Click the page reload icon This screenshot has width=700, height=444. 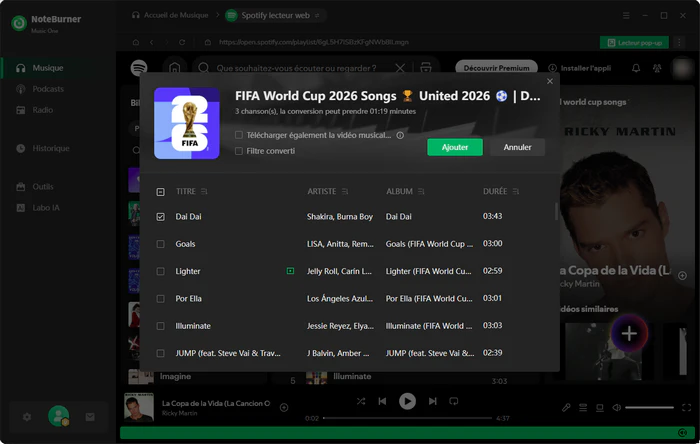pyautogui.click(x=182, y=42)
